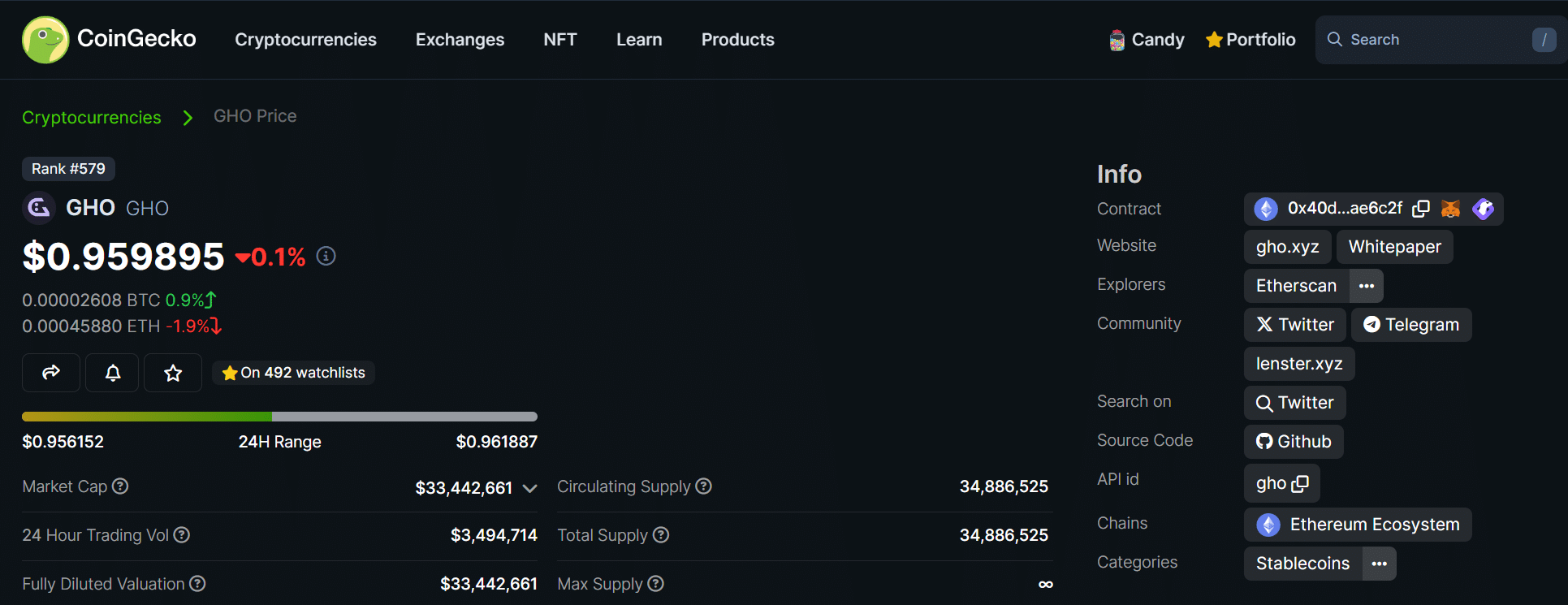Copy the API id gho using the copy icon
Image resolution: width=1568 pixels, height=605 pixels.
(1300, 484)
